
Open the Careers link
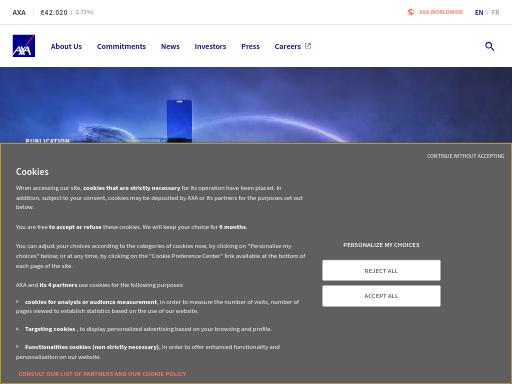click(288, 46)
